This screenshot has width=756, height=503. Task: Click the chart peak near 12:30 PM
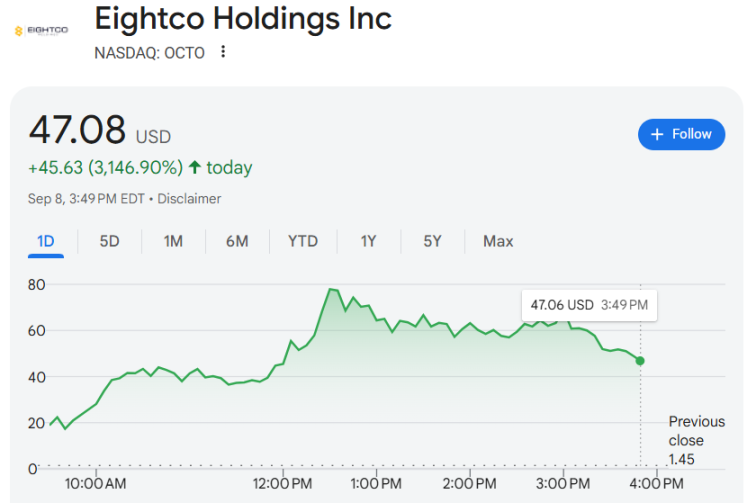tap(329, 289)
